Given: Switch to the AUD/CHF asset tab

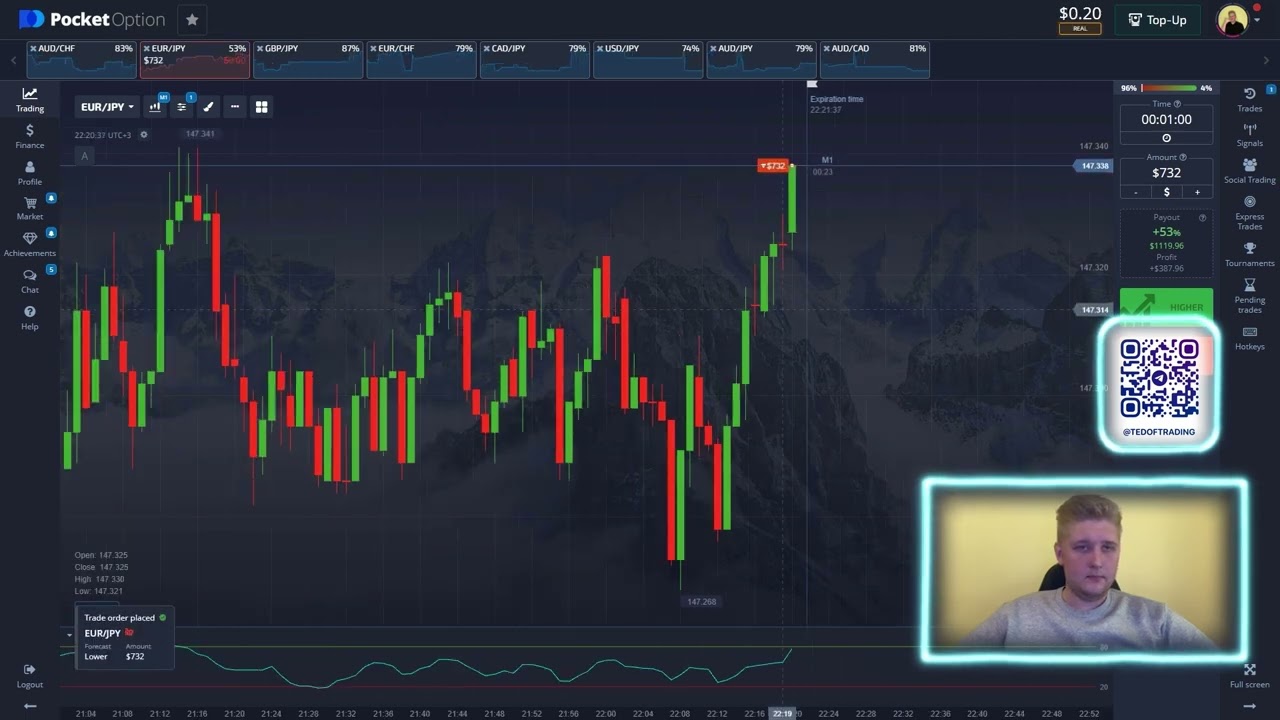Looking at the screenshot, I should coord(81,60).
